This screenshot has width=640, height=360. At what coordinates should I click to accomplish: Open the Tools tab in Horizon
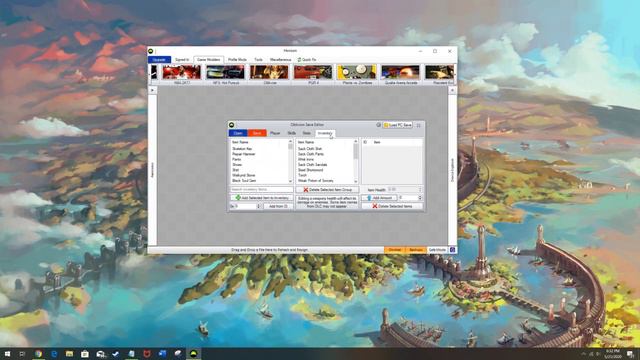coord(258,60)
